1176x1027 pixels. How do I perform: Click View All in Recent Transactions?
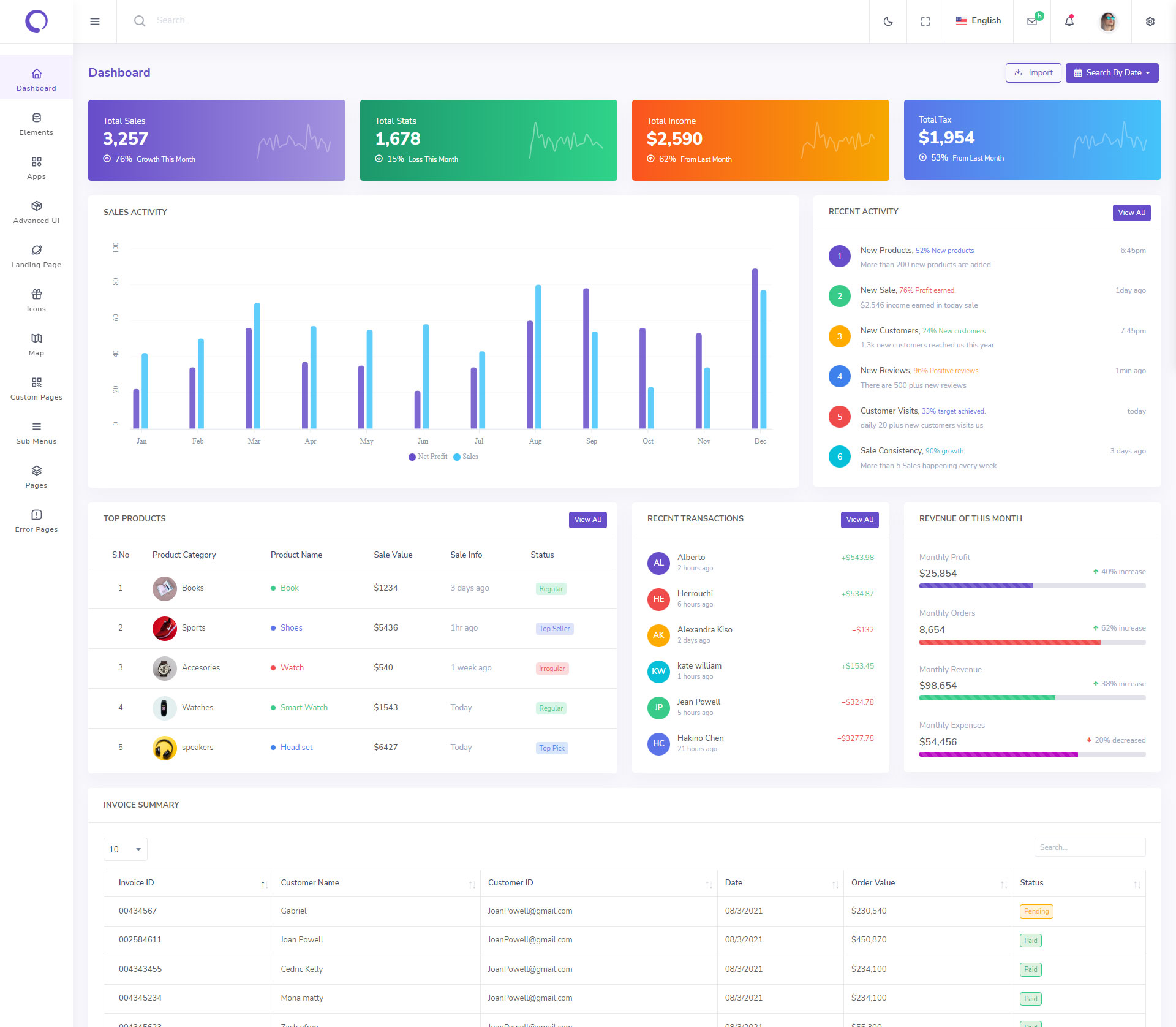click(x=859, y=520)
